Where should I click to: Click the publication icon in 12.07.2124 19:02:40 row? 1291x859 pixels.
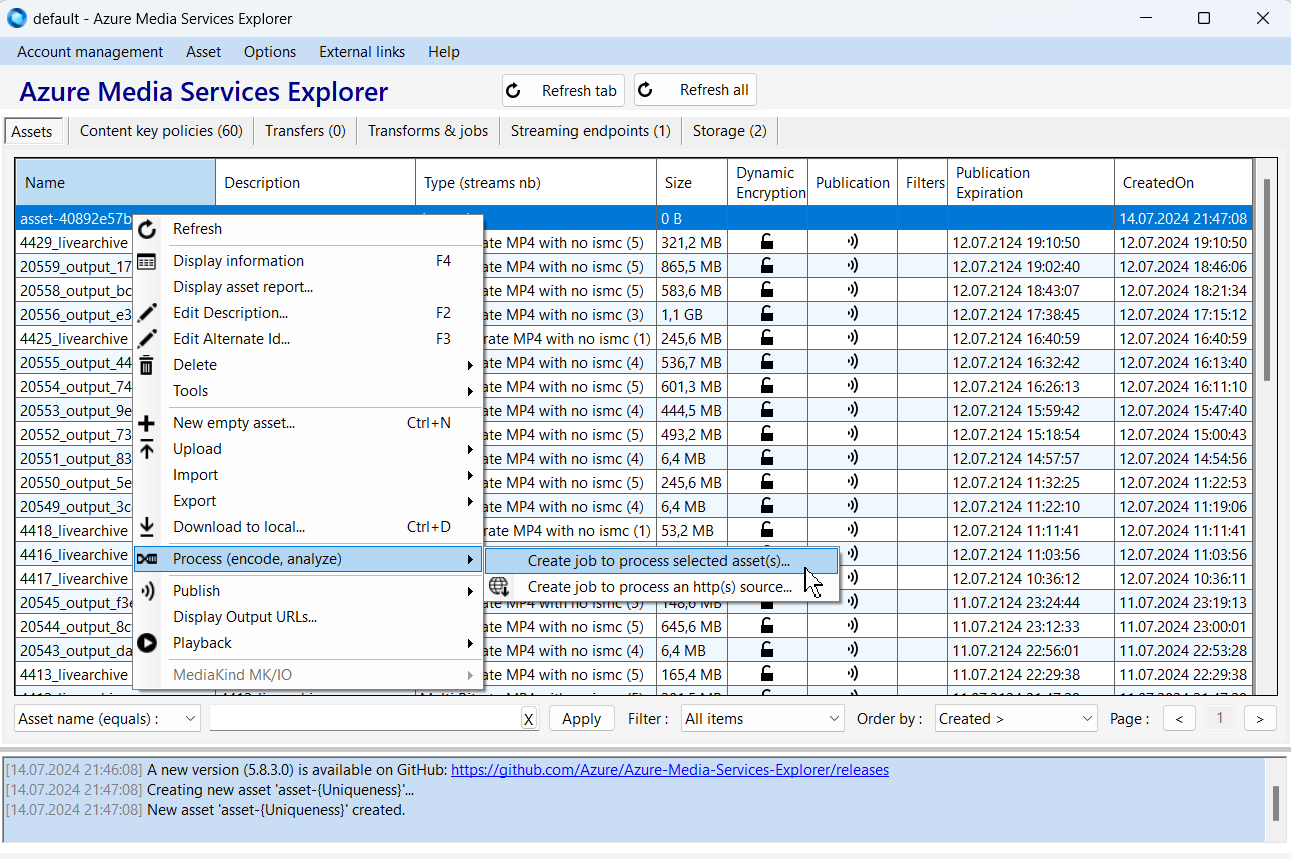click(852, 266)
